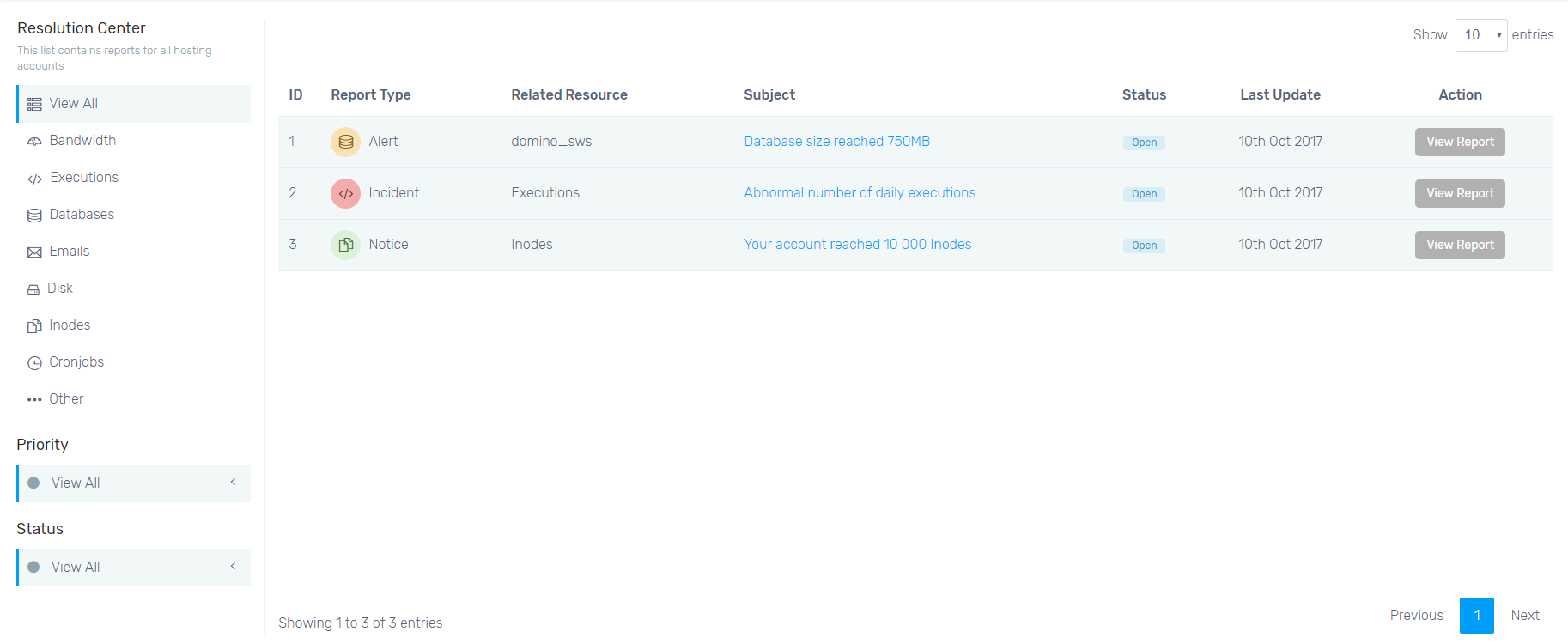Click page number 1 in pagination
Screen dimensions: 1568x644
point(1476,616)
